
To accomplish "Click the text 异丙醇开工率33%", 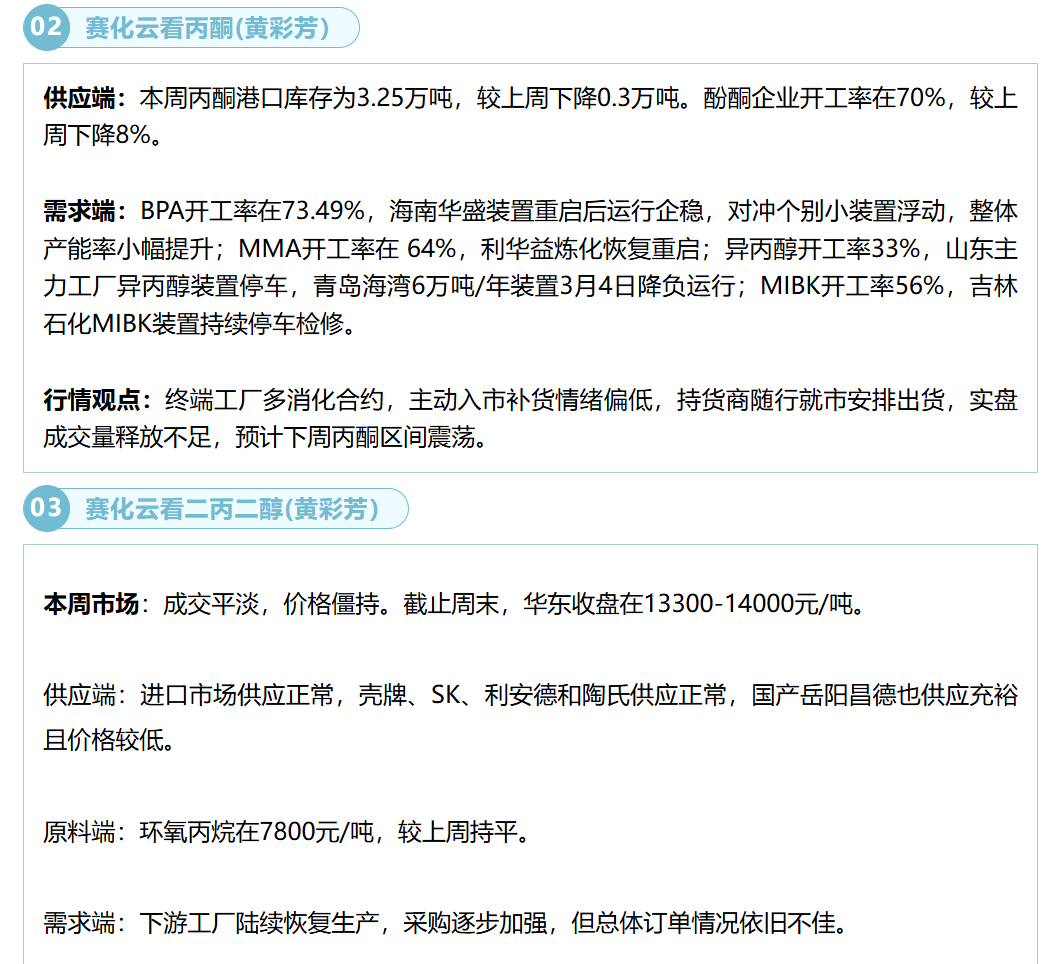I will pos(822,249).
